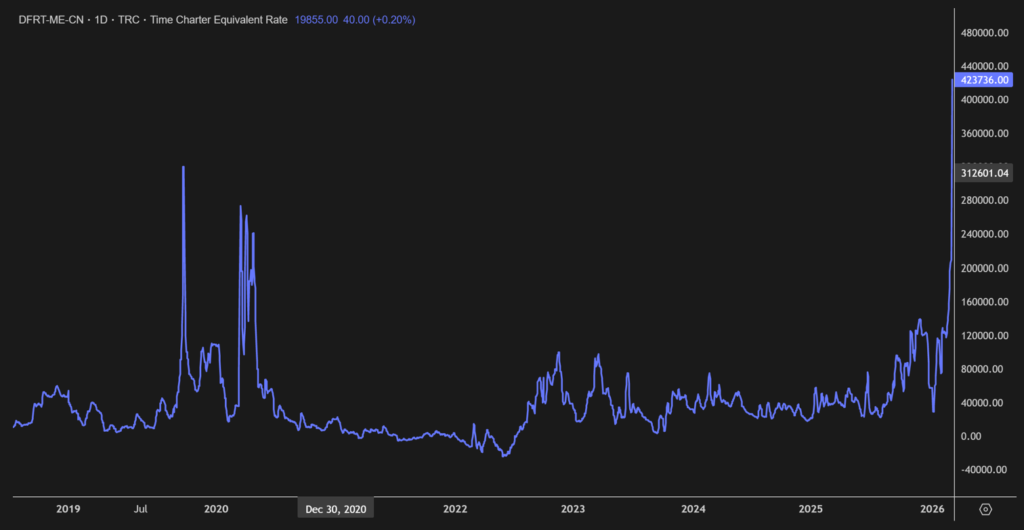Click 2022 on the time axis
Viewport: 1024px width, 530px height.
pyautogui.click(x=455, y=509)
